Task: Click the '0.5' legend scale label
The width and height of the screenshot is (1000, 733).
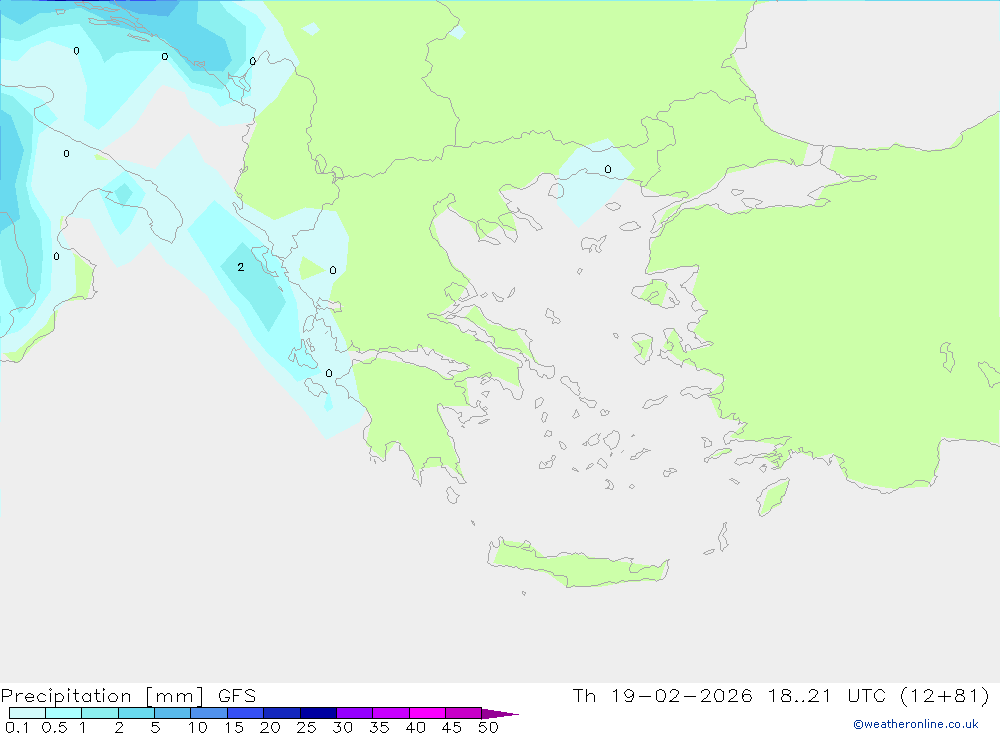Action: (54, 727)
